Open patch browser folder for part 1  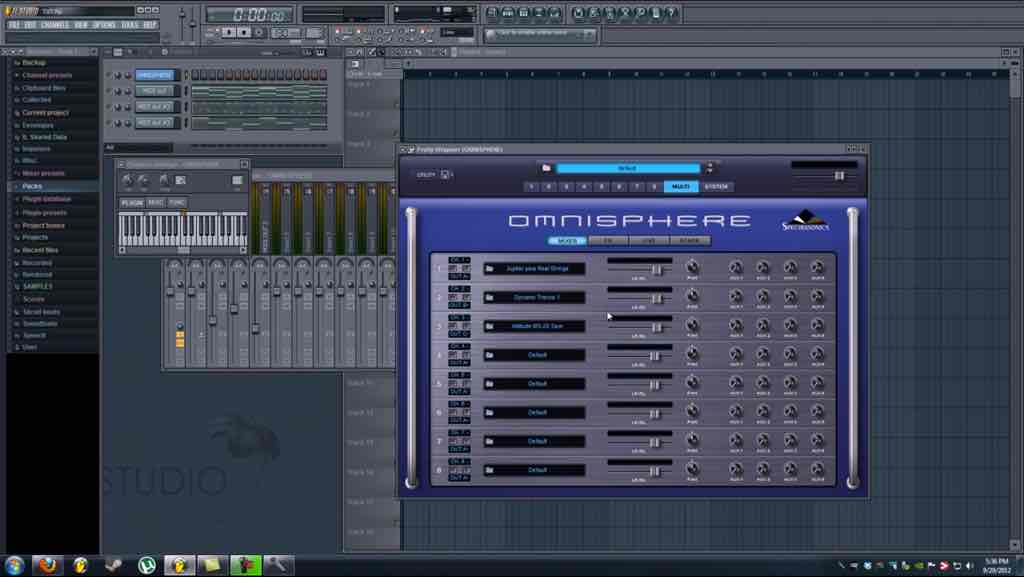[489, 268]
